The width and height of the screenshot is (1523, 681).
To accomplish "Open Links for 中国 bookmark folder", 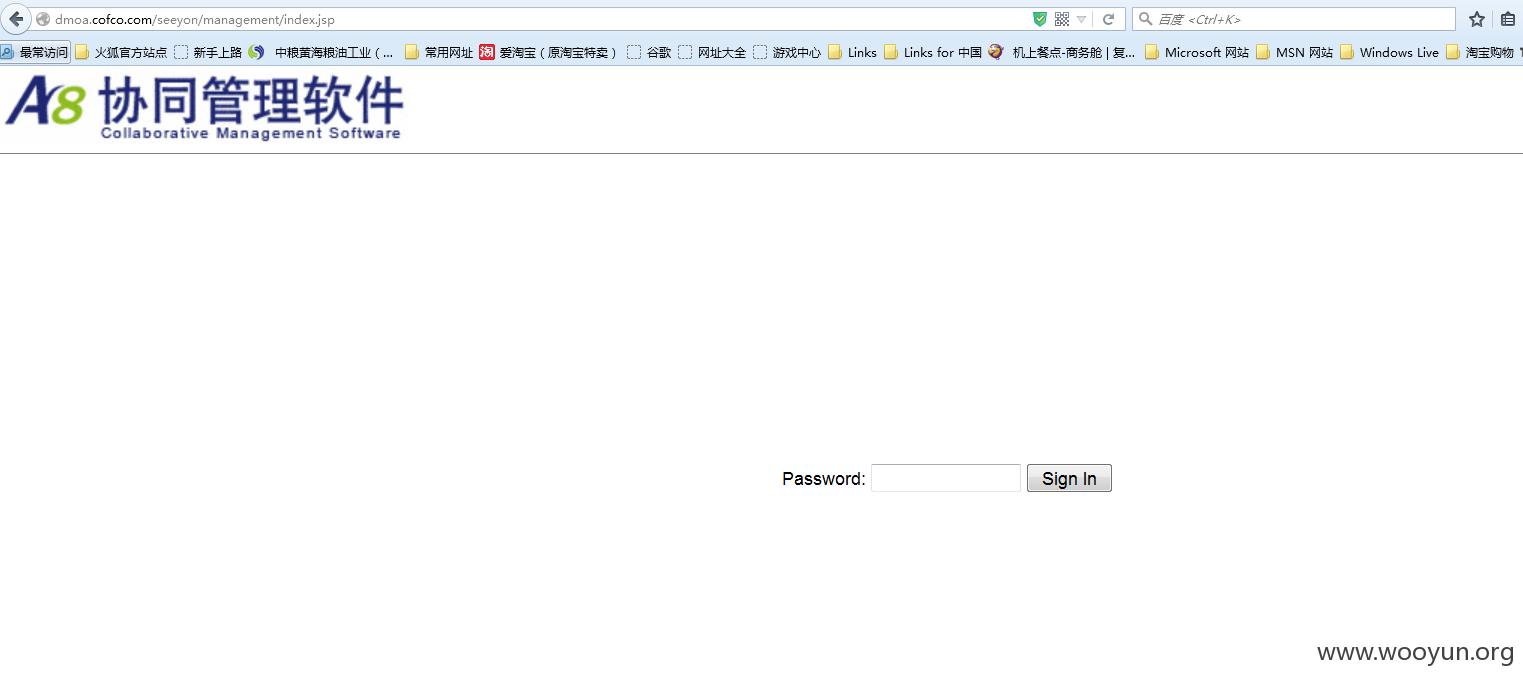I will coord(933,52).
